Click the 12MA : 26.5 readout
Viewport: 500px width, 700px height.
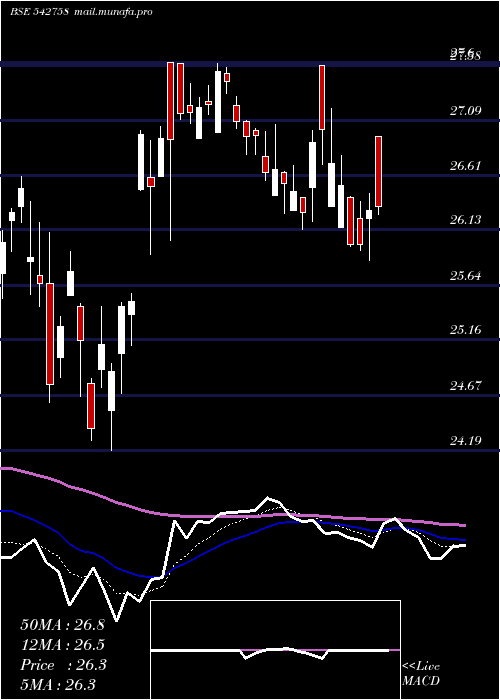click(62, 645)
